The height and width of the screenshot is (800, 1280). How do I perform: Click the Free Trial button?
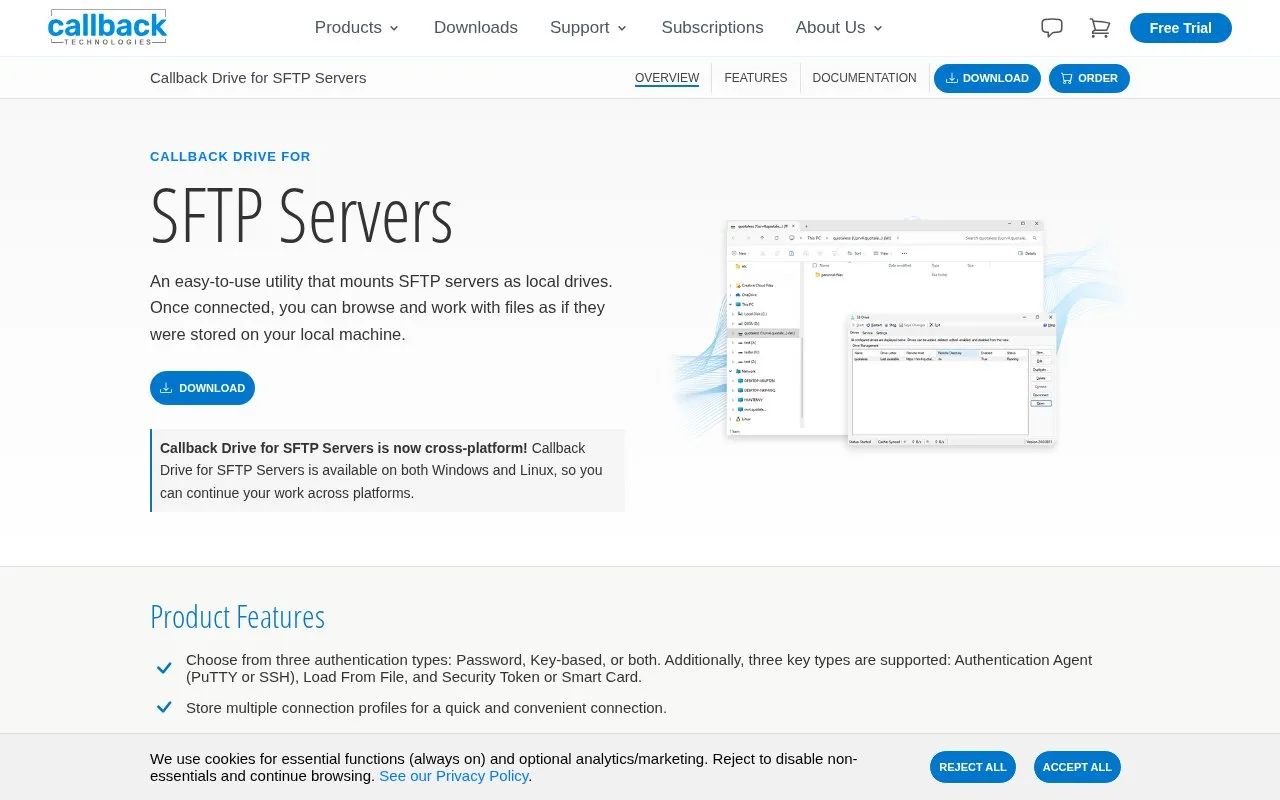click(1181, 28)
